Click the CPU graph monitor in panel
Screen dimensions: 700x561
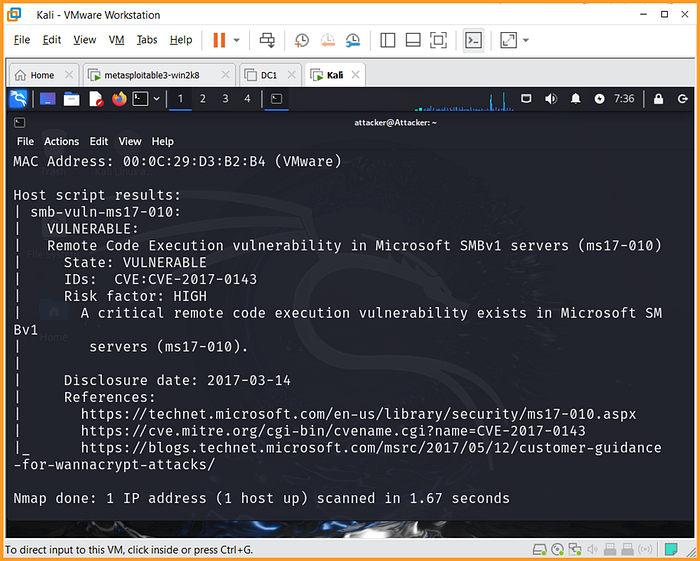click(x=463, y=101)
